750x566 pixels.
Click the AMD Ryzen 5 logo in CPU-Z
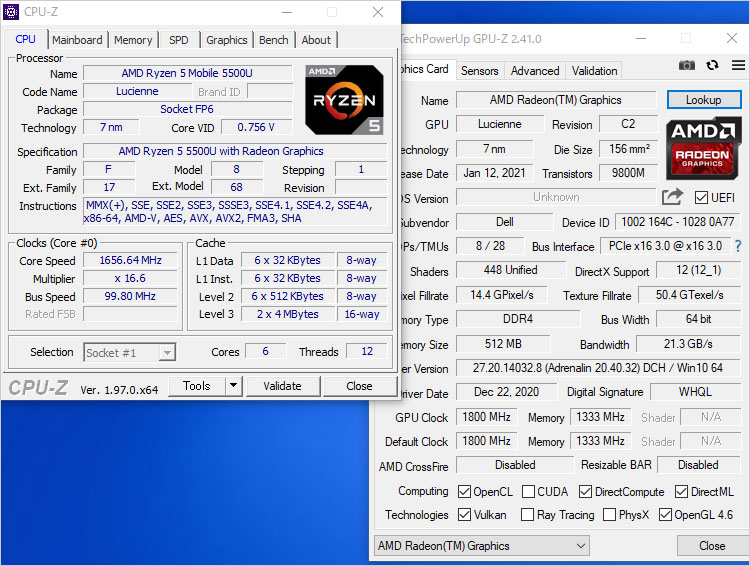344,100
